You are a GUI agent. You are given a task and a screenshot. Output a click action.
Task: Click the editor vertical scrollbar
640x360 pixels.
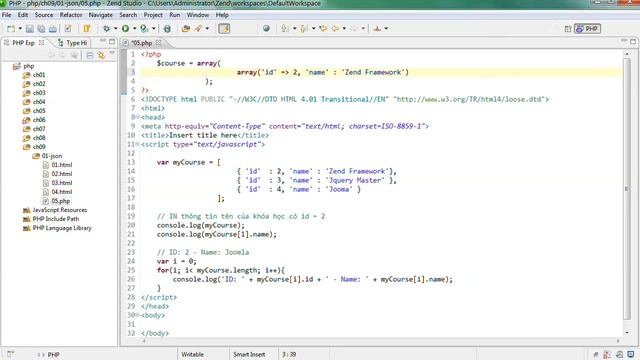tap(627, 189)
